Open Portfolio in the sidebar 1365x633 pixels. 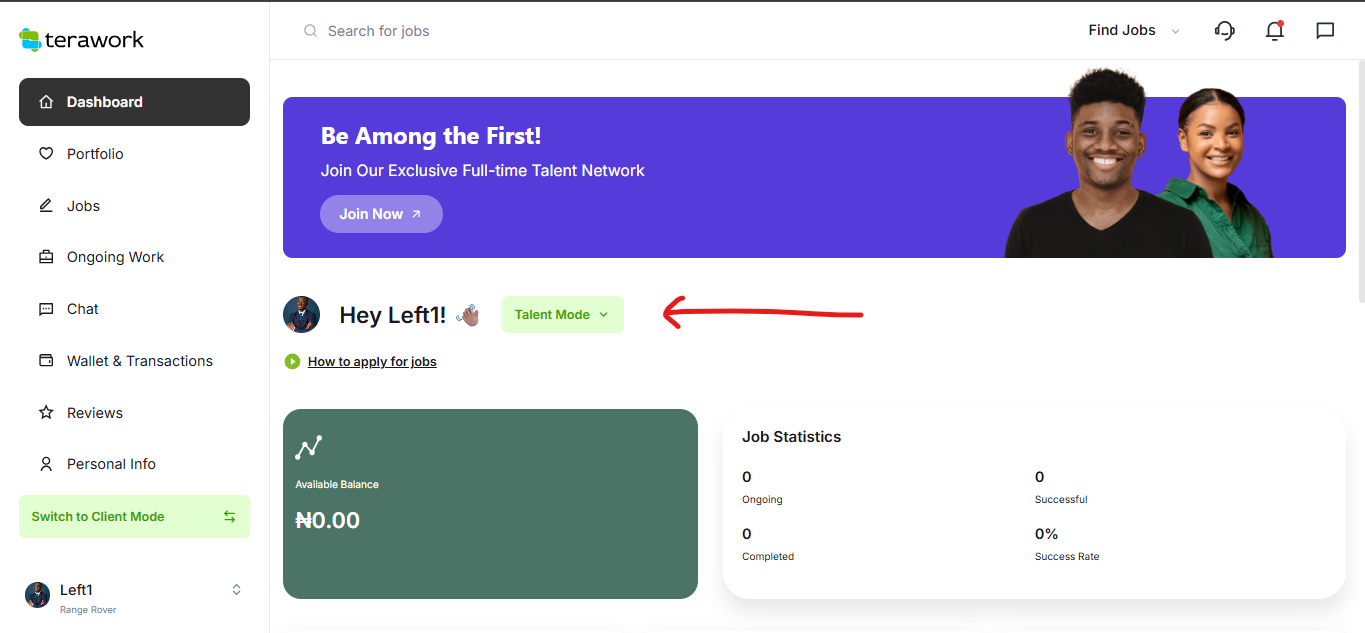coord(95,154)
